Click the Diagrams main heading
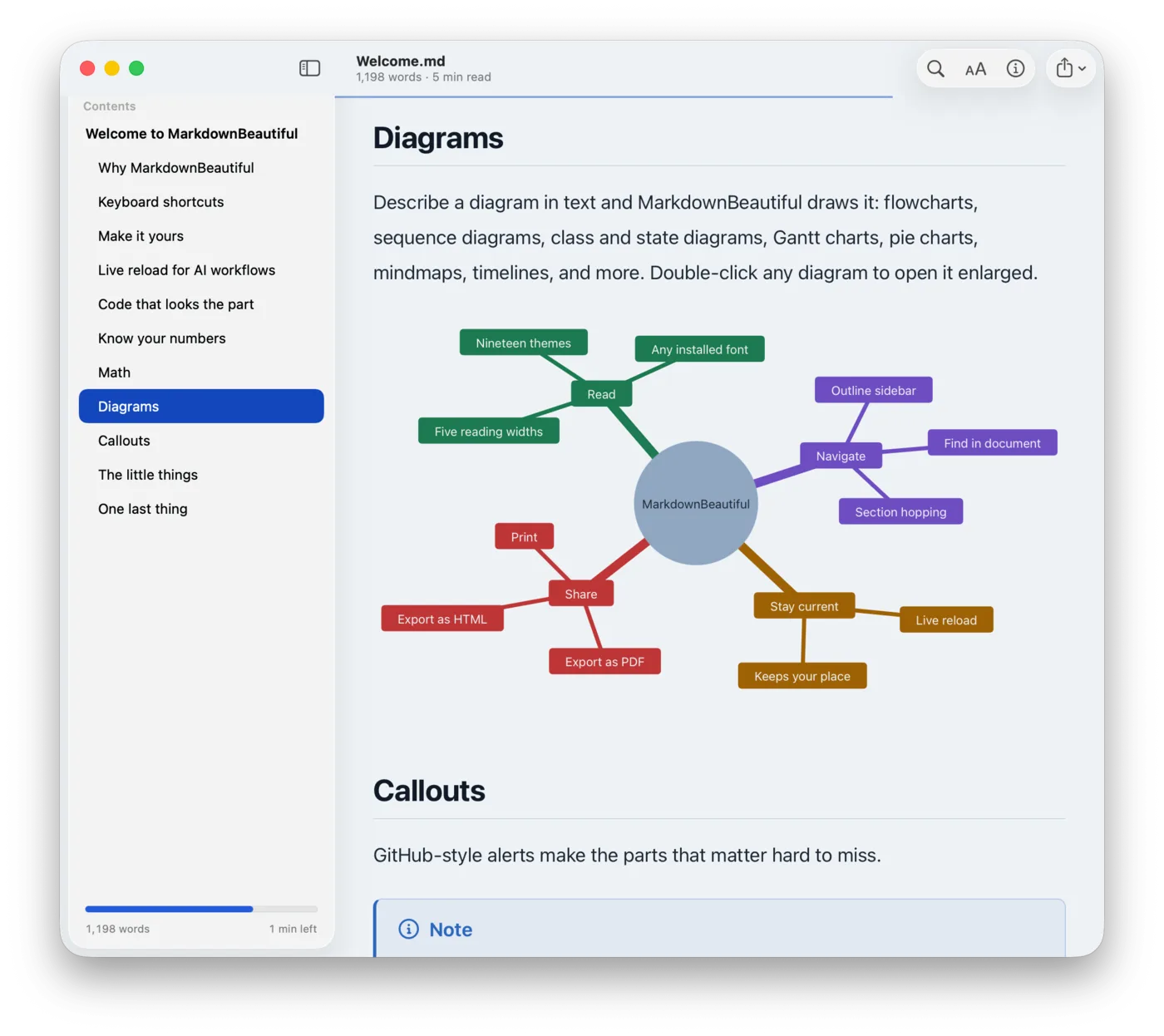Viewport: 1164px width, 1036px height. [438, 138]
